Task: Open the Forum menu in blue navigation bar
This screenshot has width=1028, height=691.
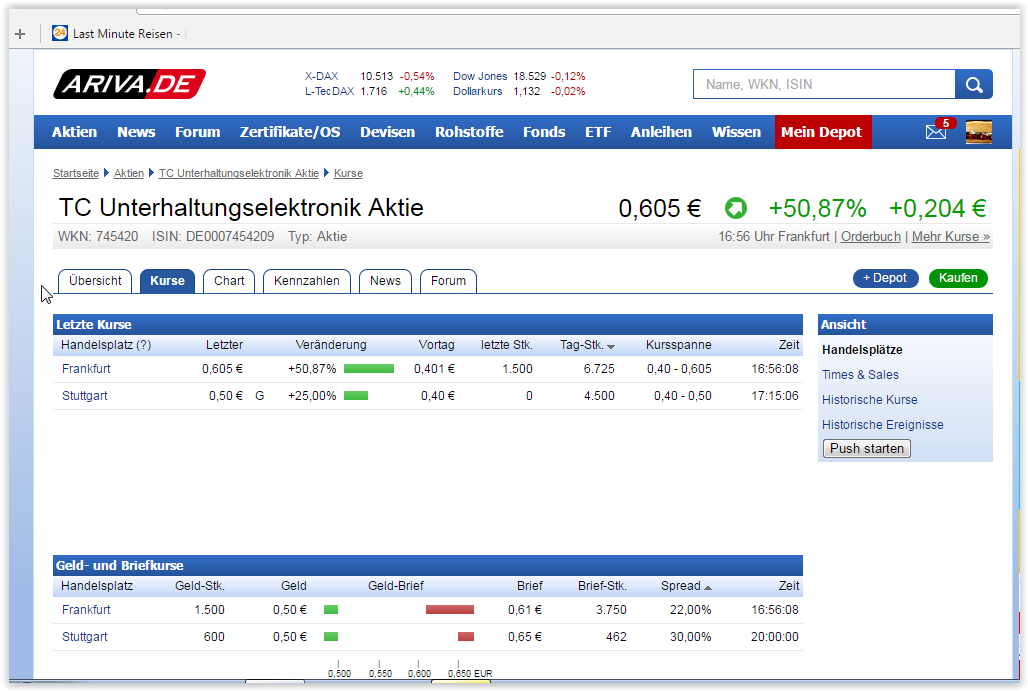Action: click(x=197, y=132)
